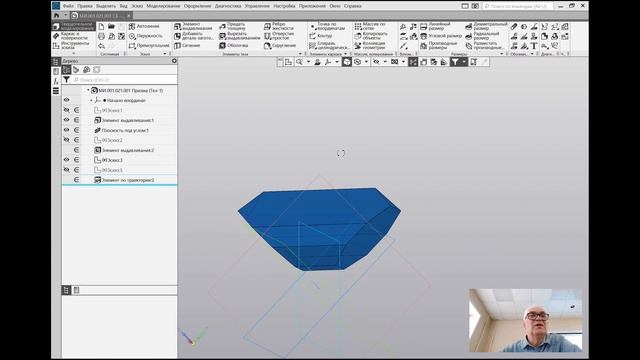Click Вырезать выдавливанием tool

[x=239, y=36]
